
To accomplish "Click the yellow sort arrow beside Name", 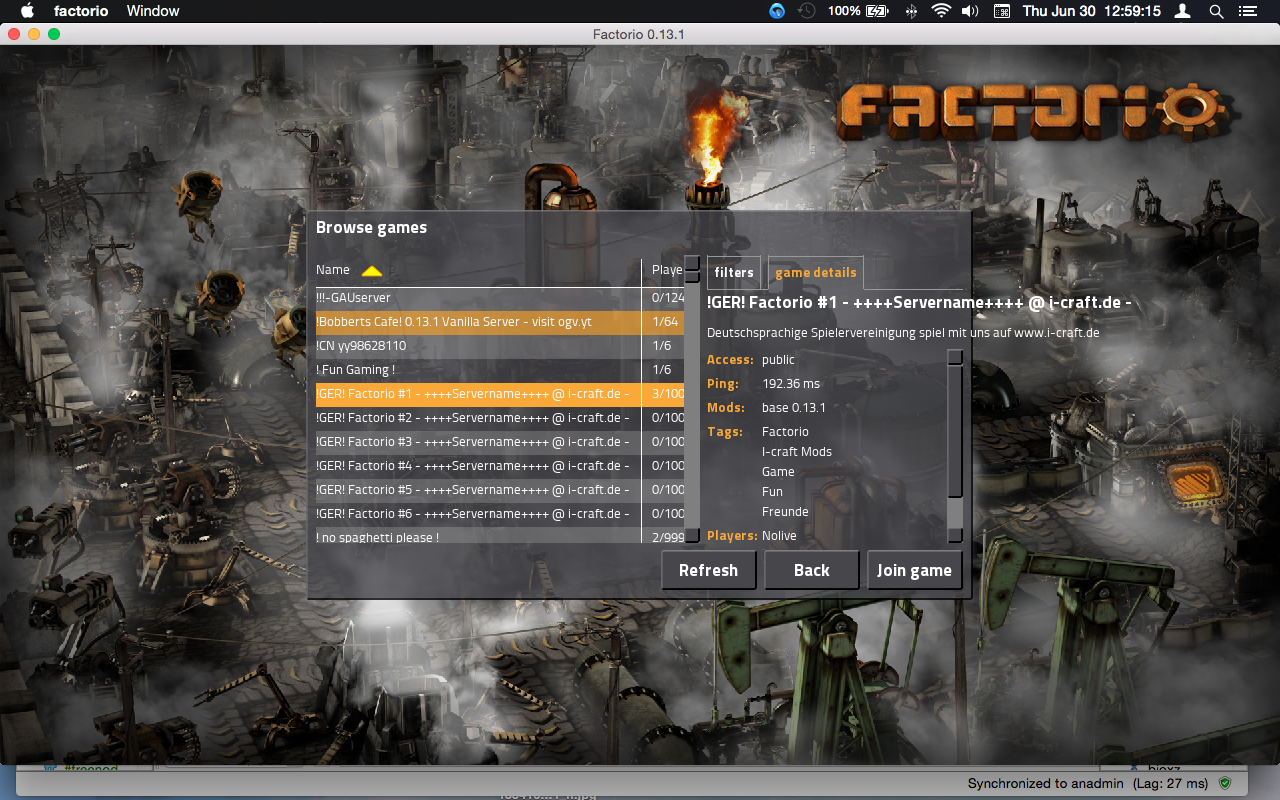I will (372, 270).
